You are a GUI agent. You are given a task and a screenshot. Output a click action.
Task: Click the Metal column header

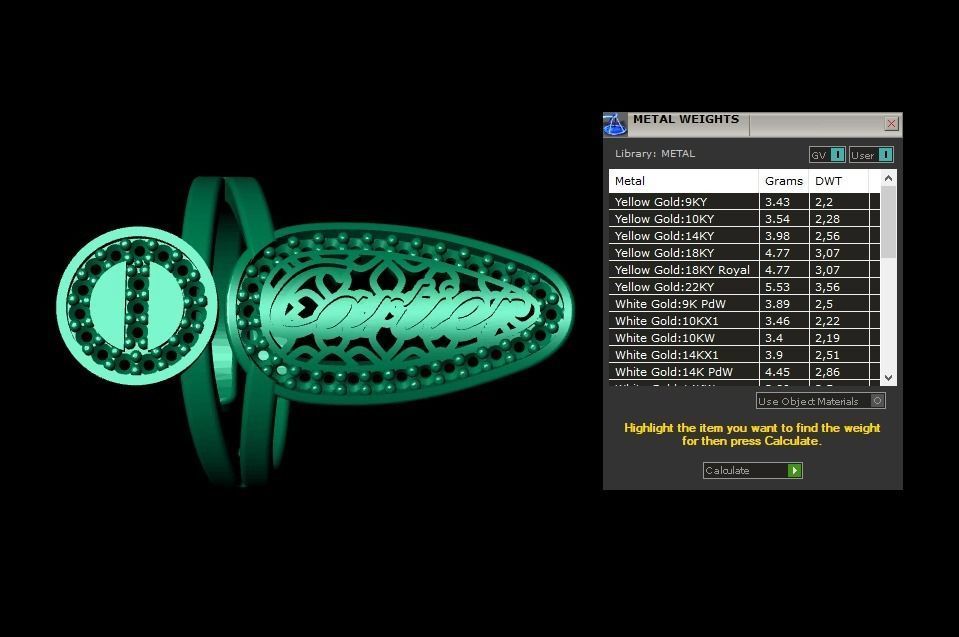[x=684, y=181]
